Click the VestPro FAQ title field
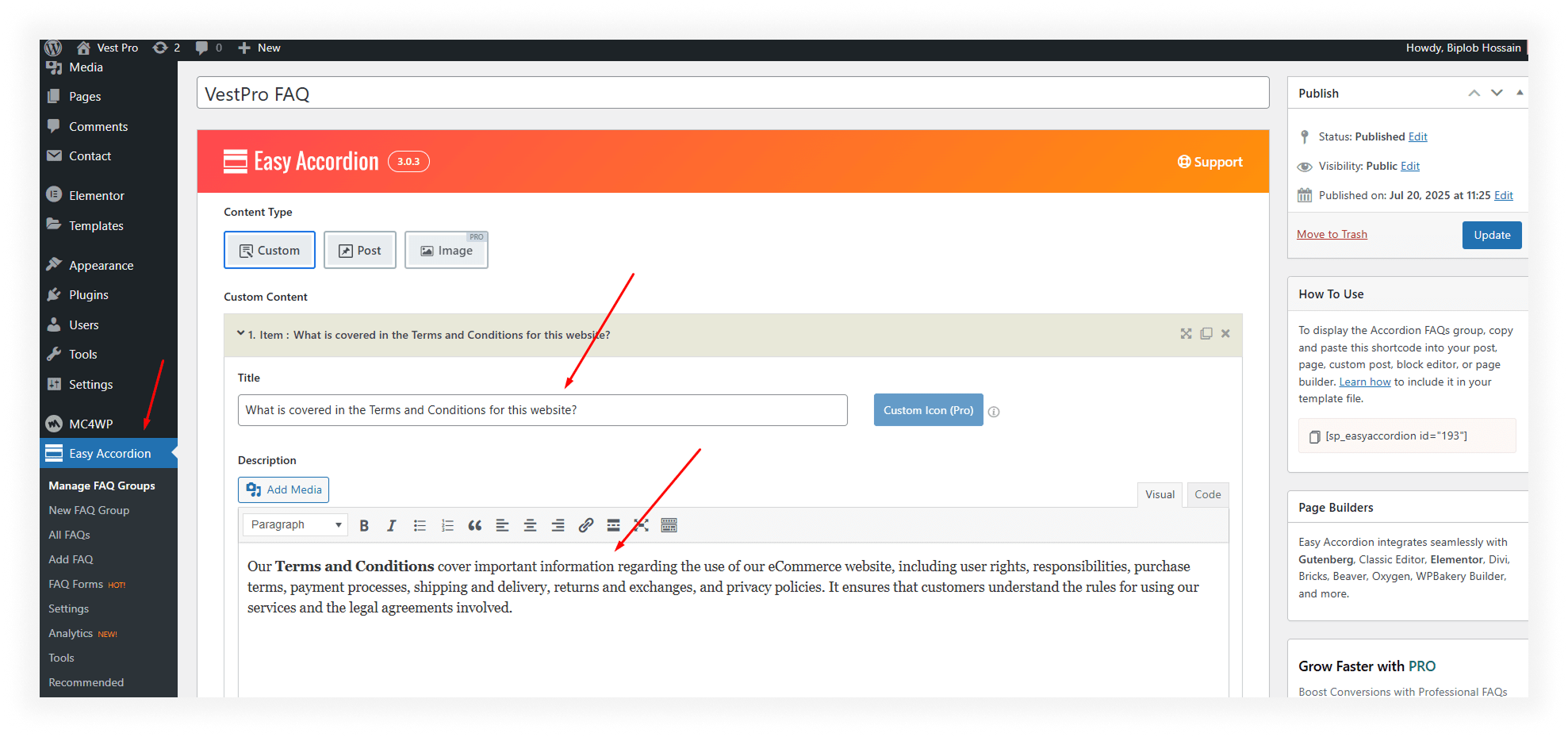Image resolution: width=1568 pixels, height=737 pixels. click(x=733, y=94)
